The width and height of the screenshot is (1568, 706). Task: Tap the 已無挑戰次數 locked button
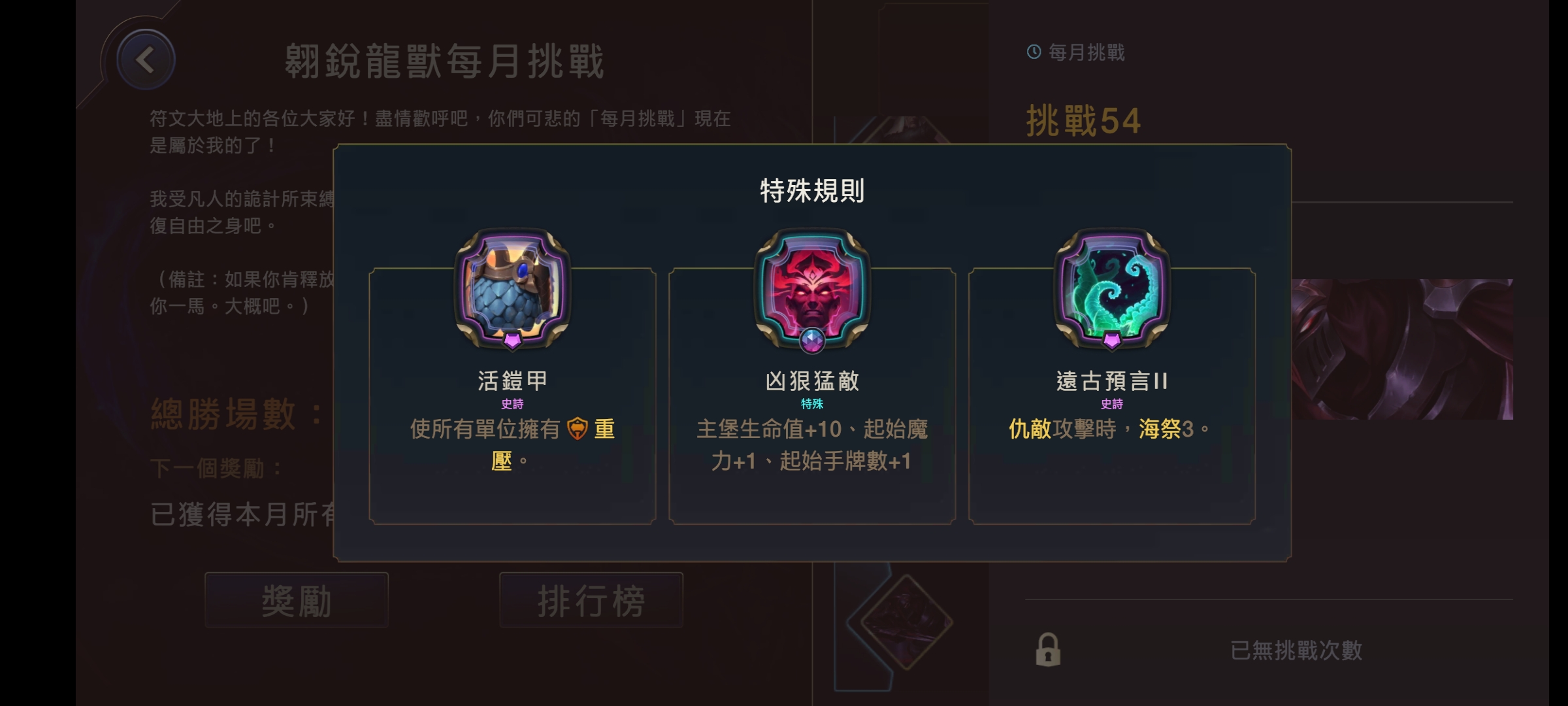tap(1269, 650)
